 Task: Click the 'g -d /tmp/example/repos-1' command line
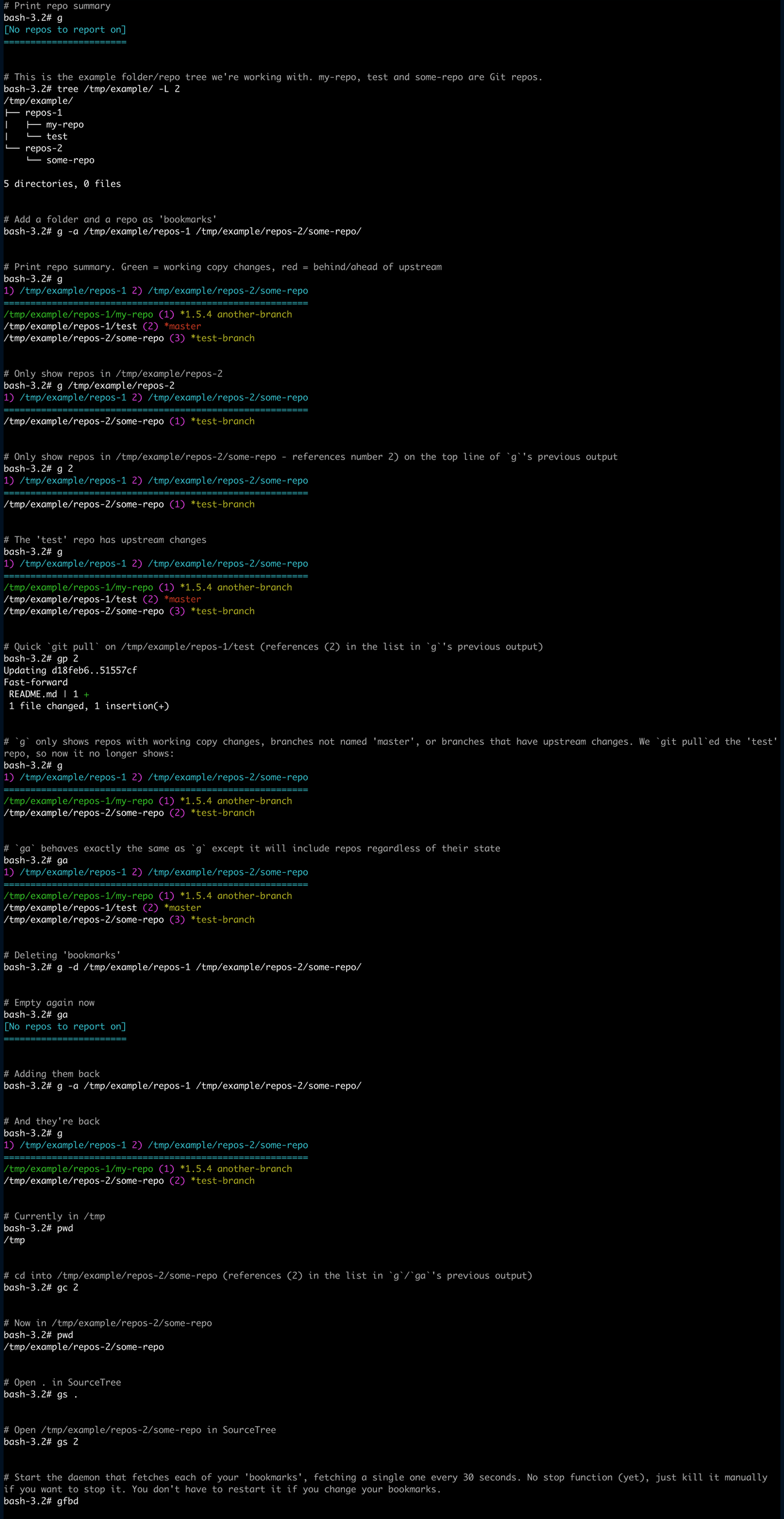pos(182,967)
